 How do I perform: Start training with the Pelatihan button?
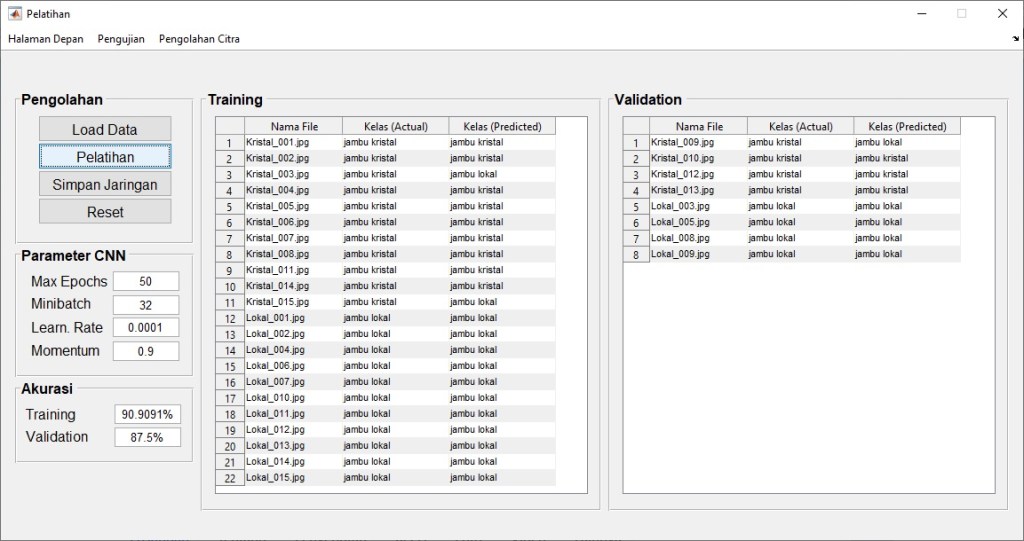105,157
